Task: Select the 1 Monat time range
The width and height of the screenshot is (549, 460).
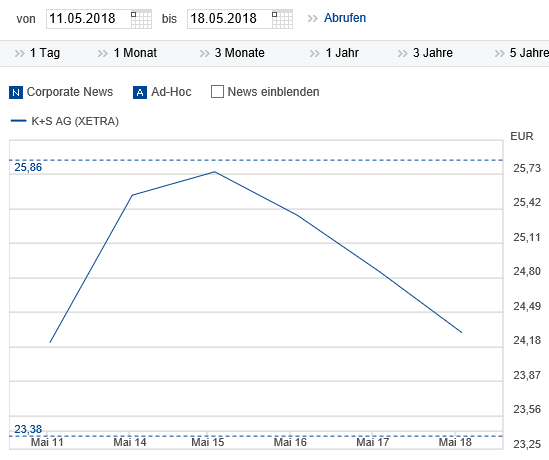Action: point(135,53)
